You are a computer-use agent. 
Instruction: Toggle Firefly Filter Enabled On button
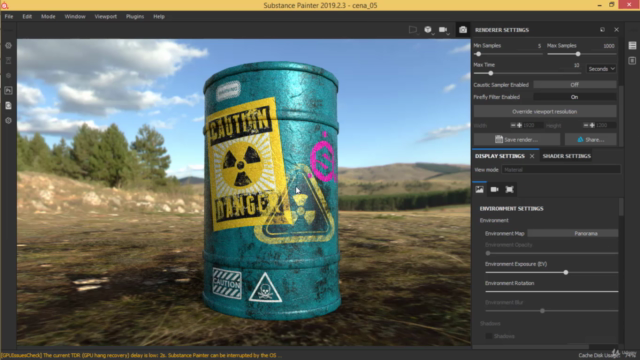pos(575,97)
